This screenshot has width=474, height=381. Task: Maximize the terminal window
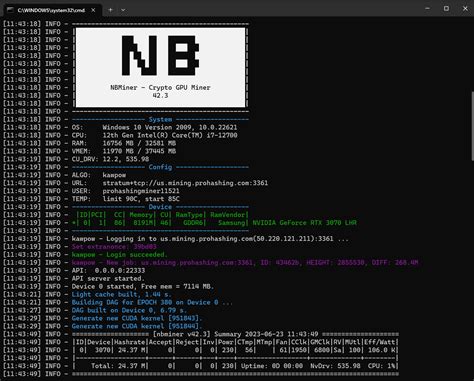click(446, 9)
